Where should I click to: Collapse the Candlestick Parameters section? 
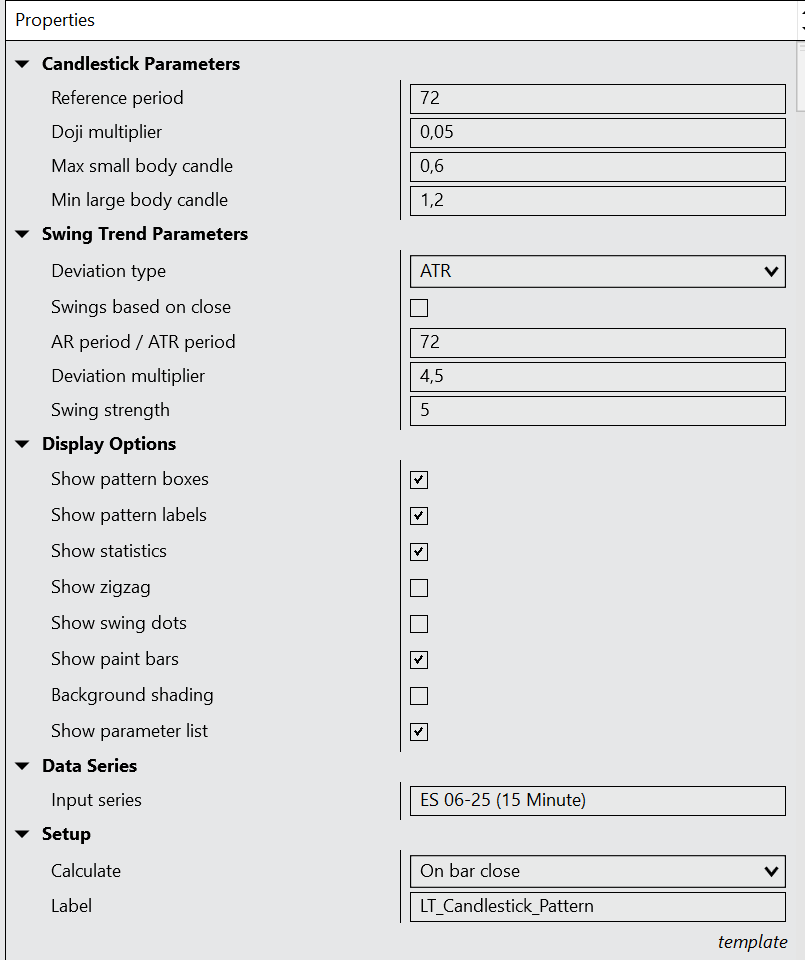click(x=22, y=64)
